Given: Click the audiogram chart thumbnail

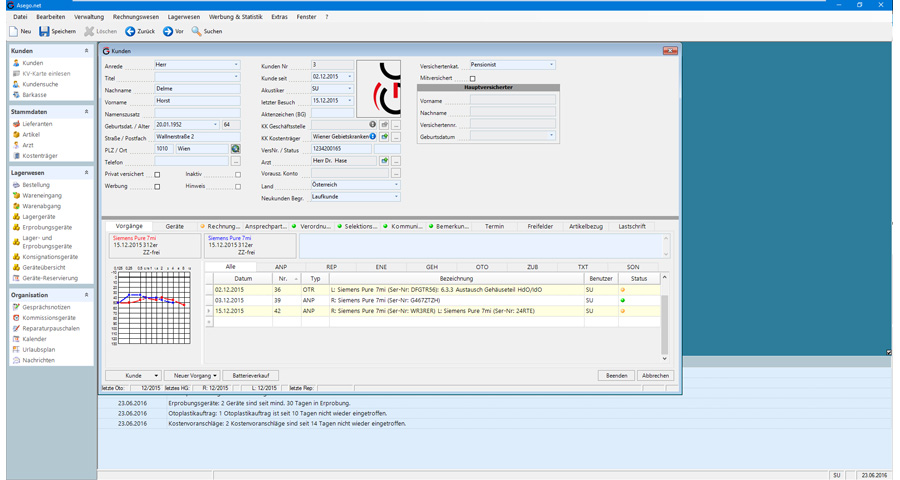Looking at the screenshot, I should tap(152, 305).
